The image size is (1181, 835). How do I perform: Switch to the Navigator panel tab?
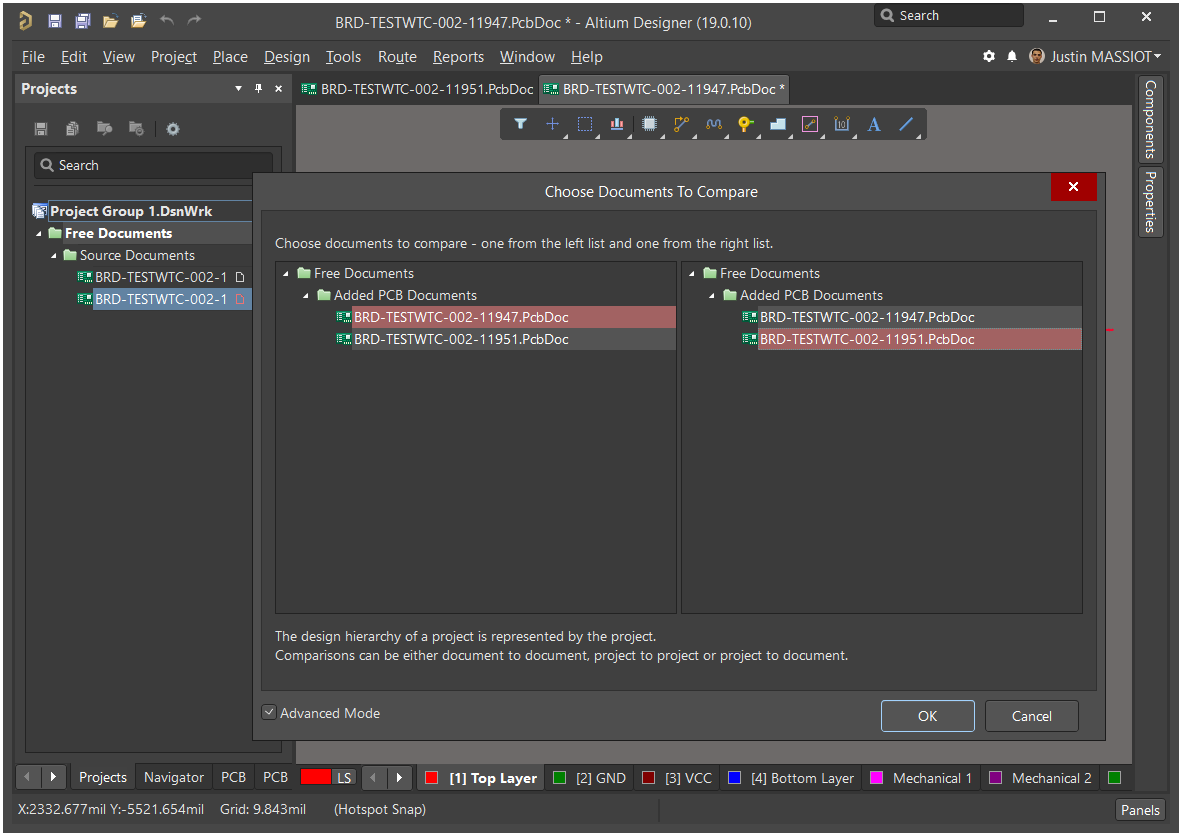tap(174, 777)
